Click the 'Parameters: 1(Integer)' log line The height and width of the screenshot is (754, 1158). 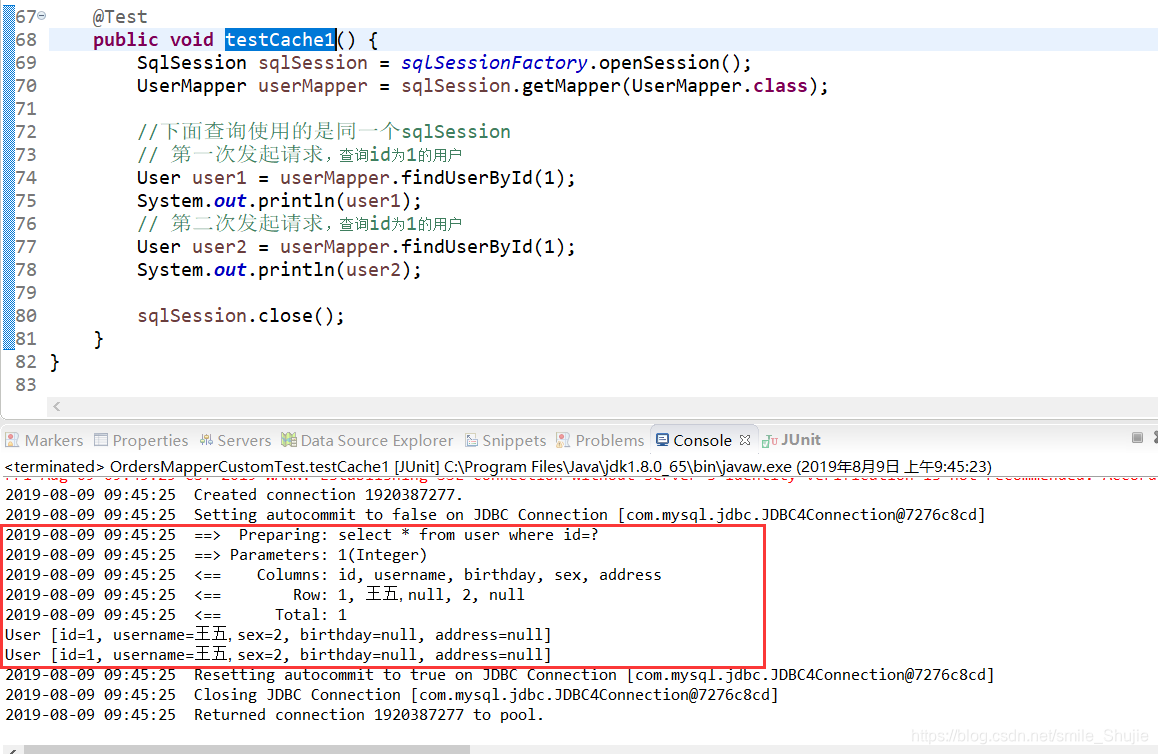pyautogui.click(x=216, y=555)
